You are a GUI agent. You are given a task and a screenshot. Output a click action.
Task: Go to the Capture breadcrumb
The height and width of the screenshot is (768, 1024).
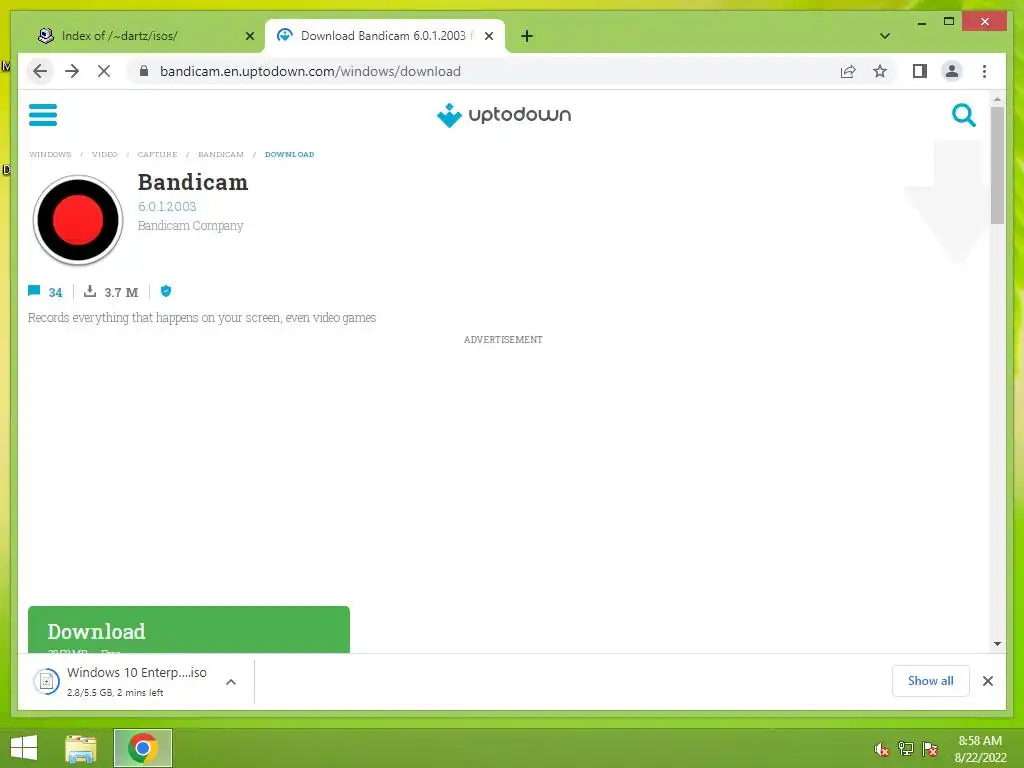pos(157,154)
